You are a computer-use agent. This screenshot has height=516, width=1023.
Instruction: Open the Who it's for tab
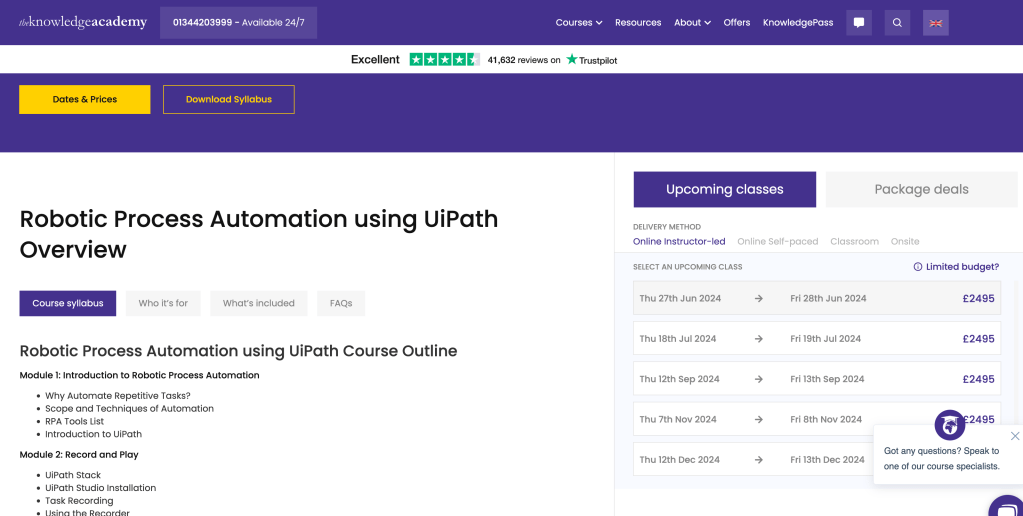[x=163, y=303]
